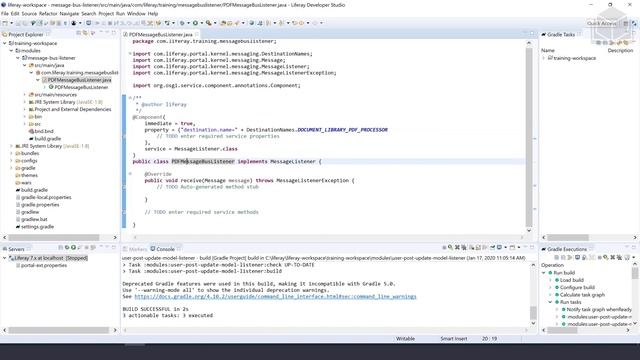Click Remove All Terminated Launches in Console toolbar
Image resolution: width=640 pixels, height=360 pixels.
pos(464,247)
